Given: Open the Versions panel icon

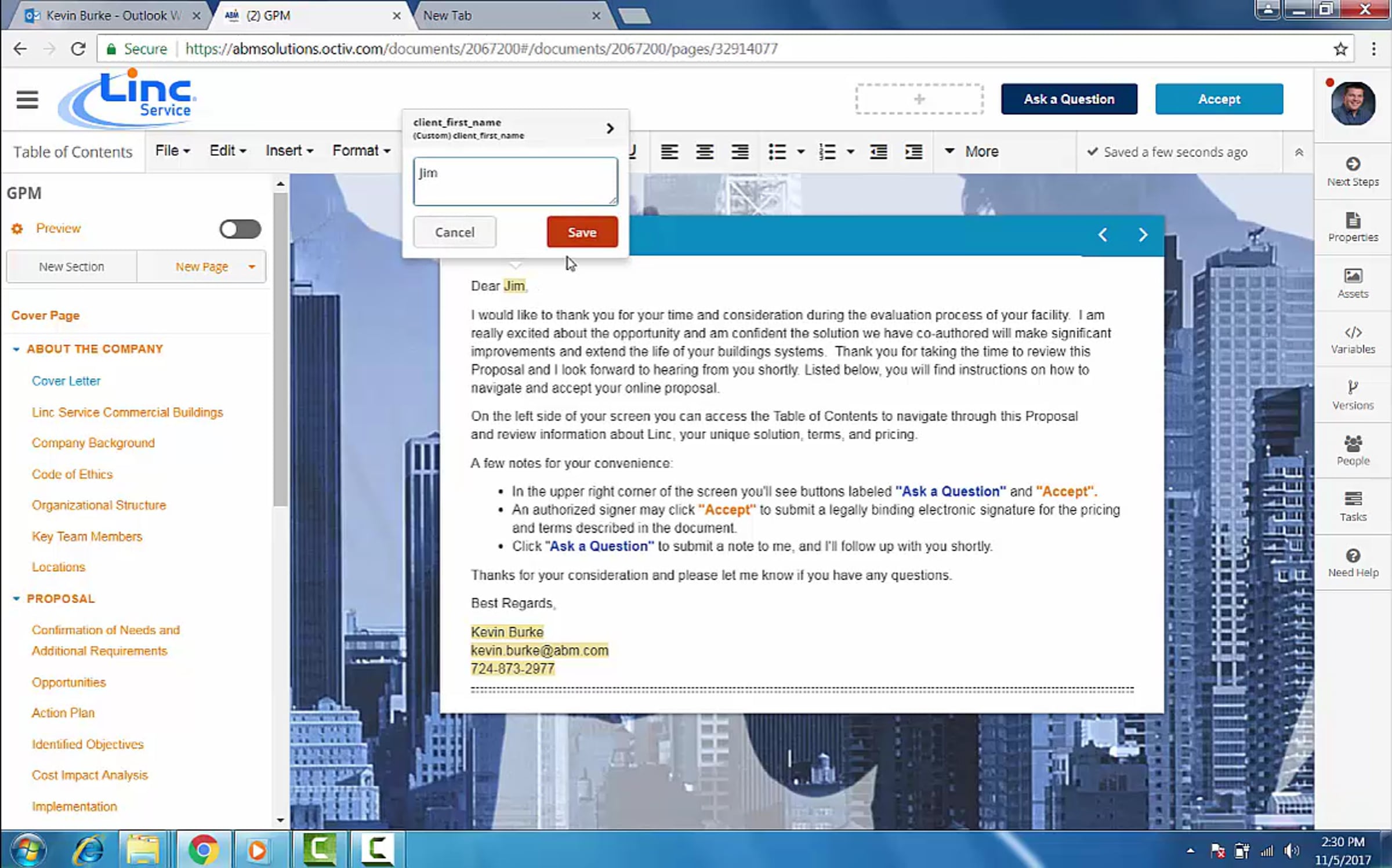Looking at the screenshot, I should [x=1353, y=388].
